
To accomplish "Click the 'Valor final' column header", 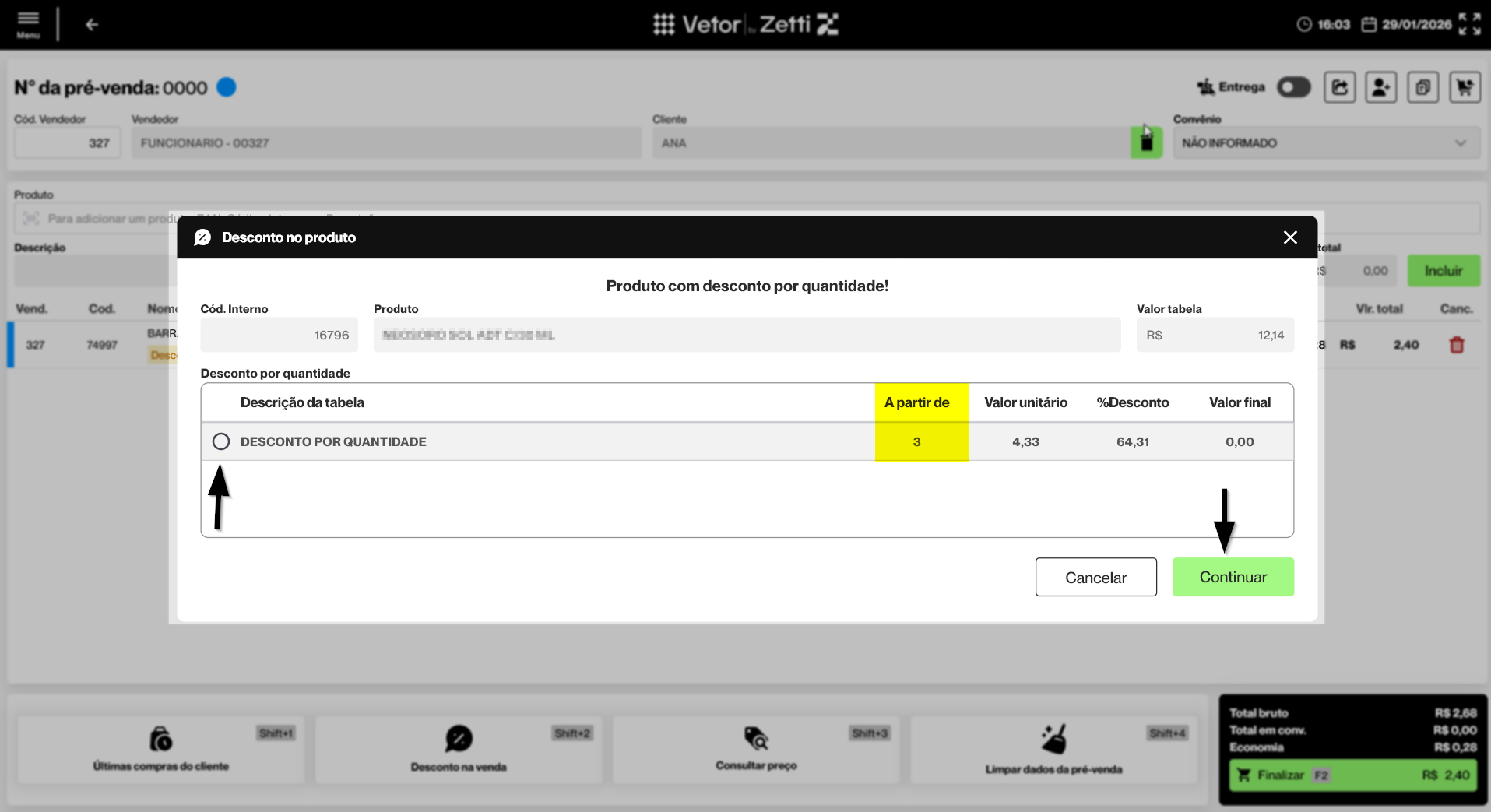I will [1240, 402].
